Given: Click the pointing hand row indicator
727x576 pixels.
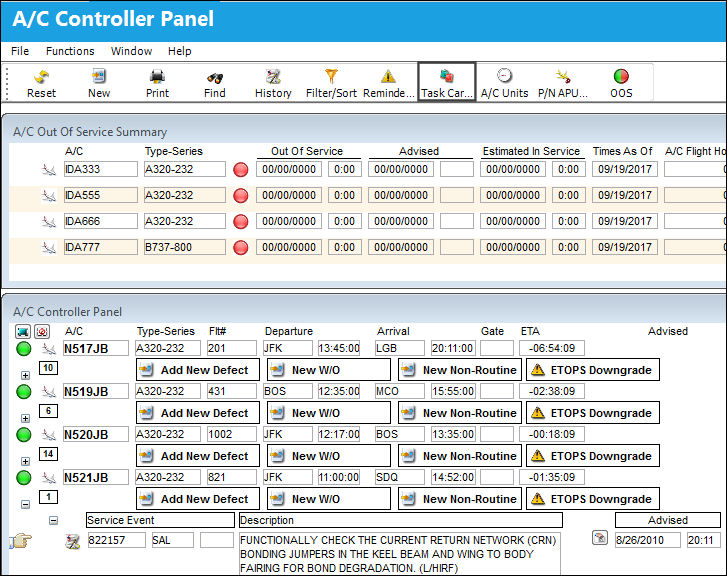Looking at the screenshot, I should click(x=20, y=541).
